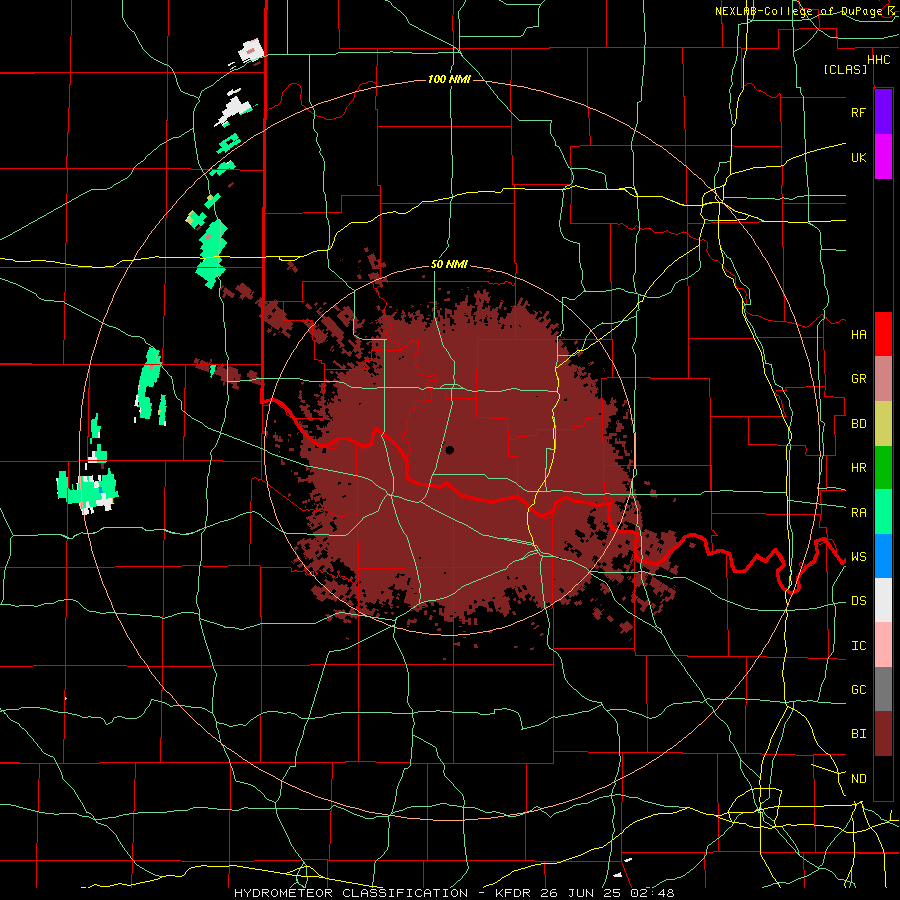The width and height of the screenshot is (900, 900).
Task: Click the GR legend label
Action: 858,379
